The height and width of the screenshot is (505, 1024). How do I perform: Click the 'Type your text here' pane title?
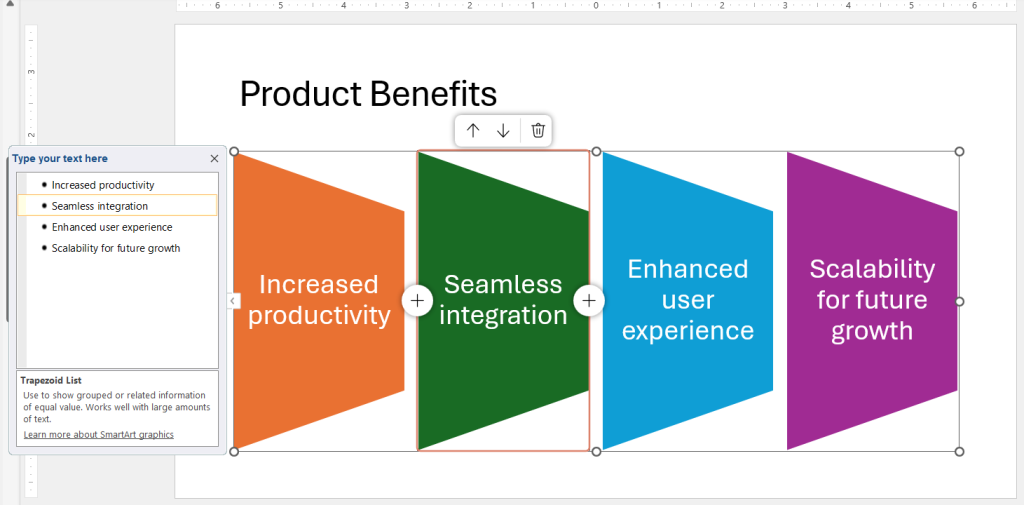(60, 158)
